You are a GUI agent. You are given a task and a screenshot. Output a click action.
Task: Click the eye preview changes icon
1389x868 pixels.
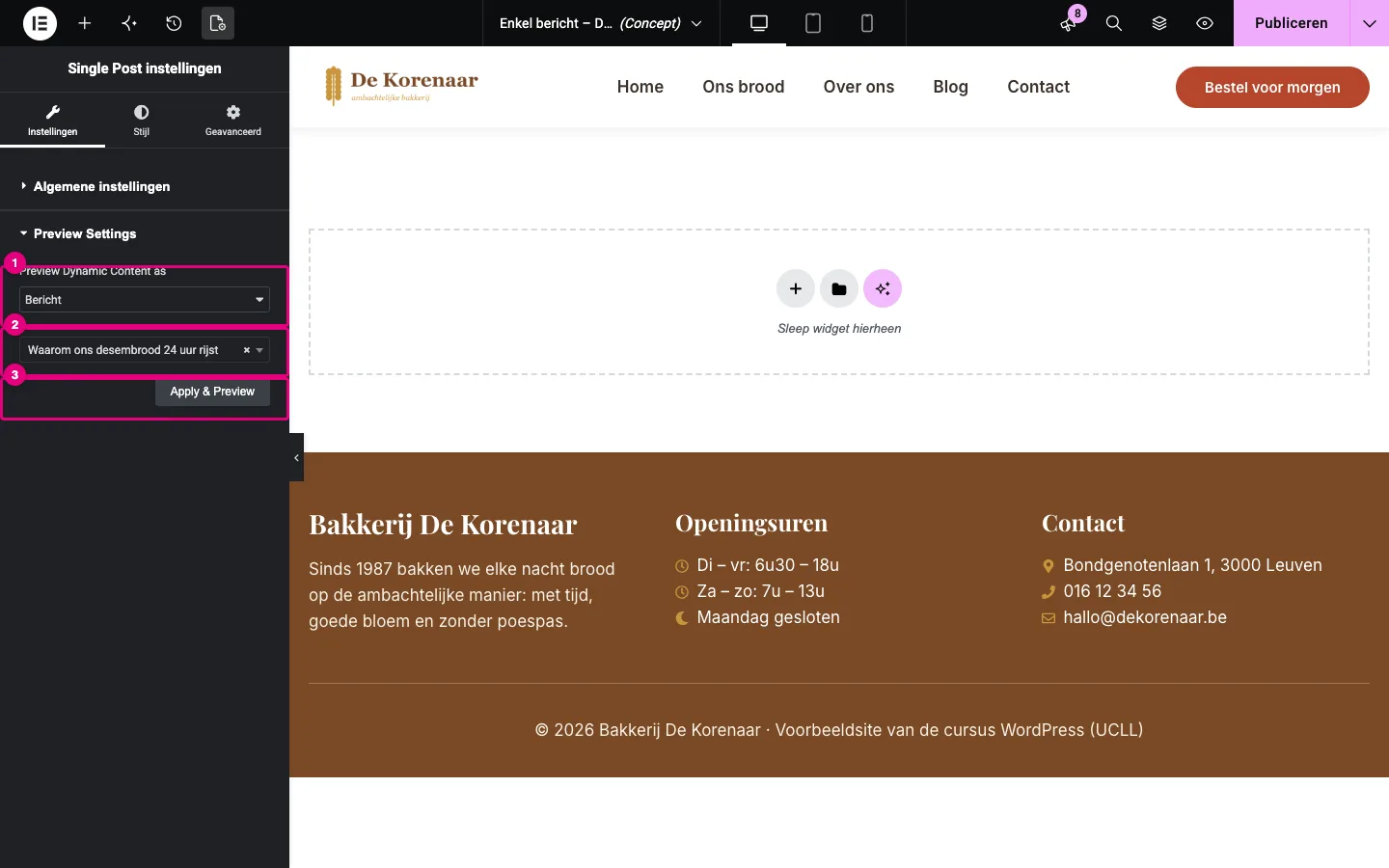pyautogui.click(x=1205, y=23)
